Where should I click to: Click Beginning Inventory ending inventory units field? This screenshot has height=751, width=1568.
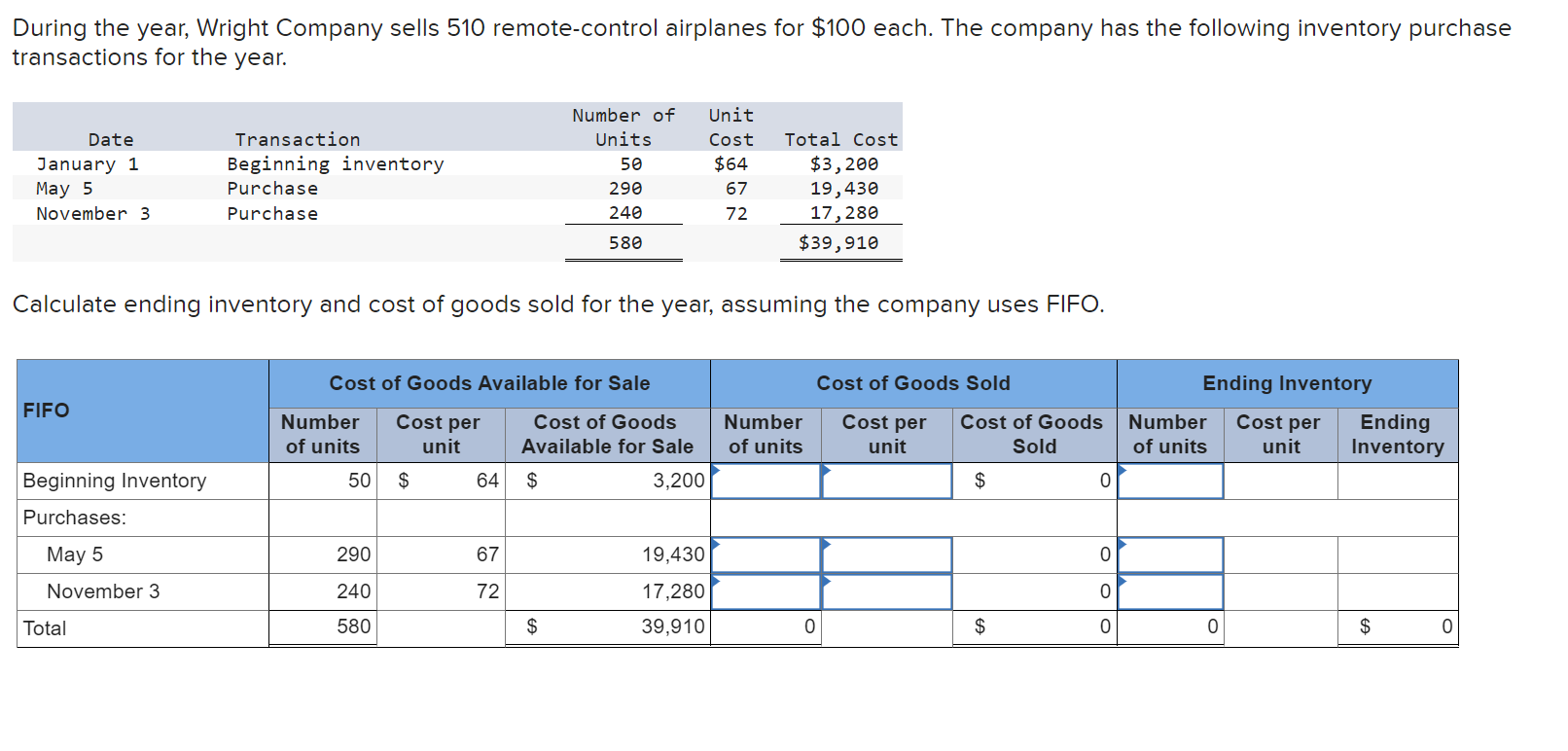1170,481
